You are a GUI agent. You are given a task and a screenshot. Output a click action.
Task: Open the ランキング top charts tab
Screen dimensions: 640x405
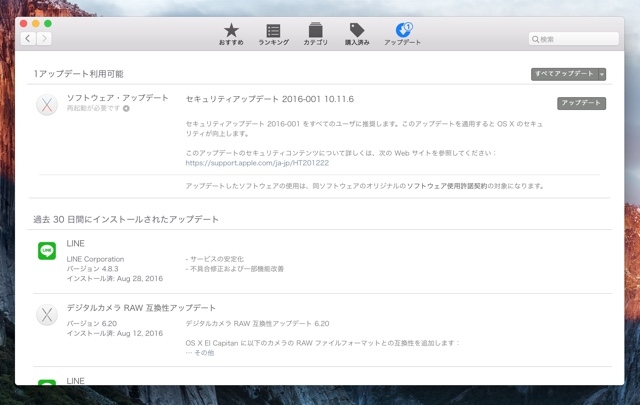coord(273,34)
